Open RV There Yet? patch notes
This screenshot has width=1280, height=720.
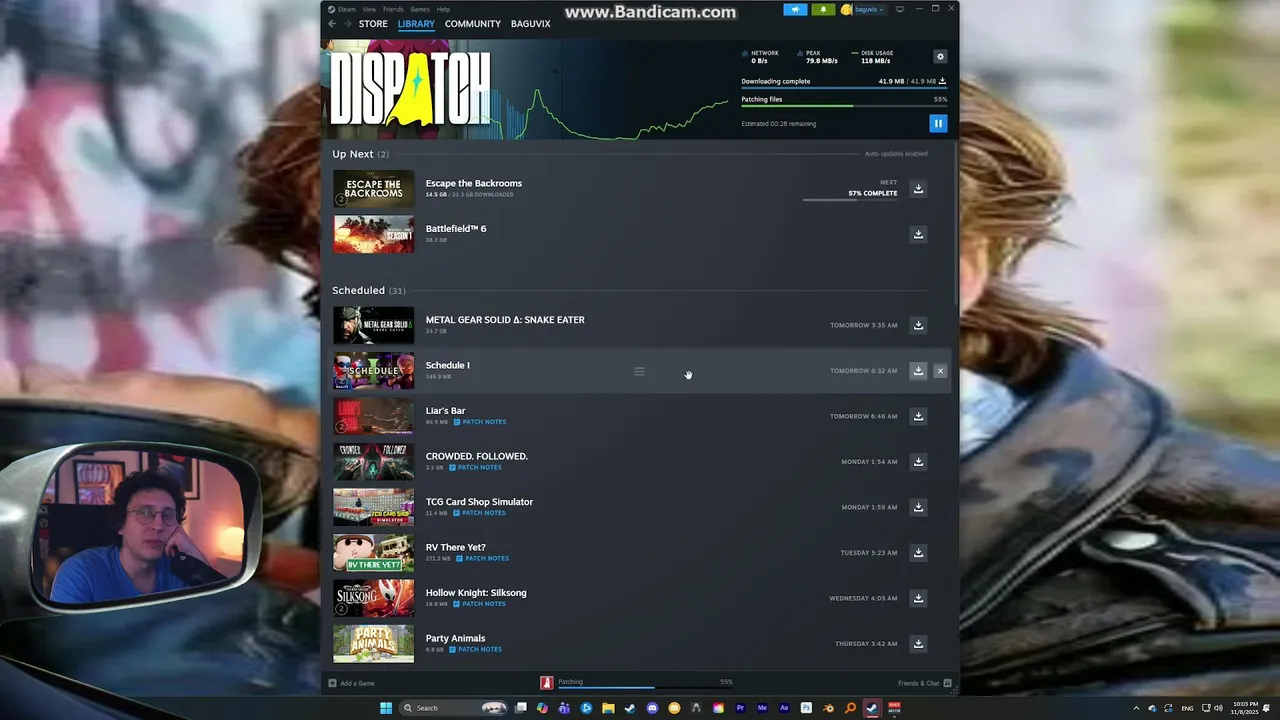(x=482, y=558)
